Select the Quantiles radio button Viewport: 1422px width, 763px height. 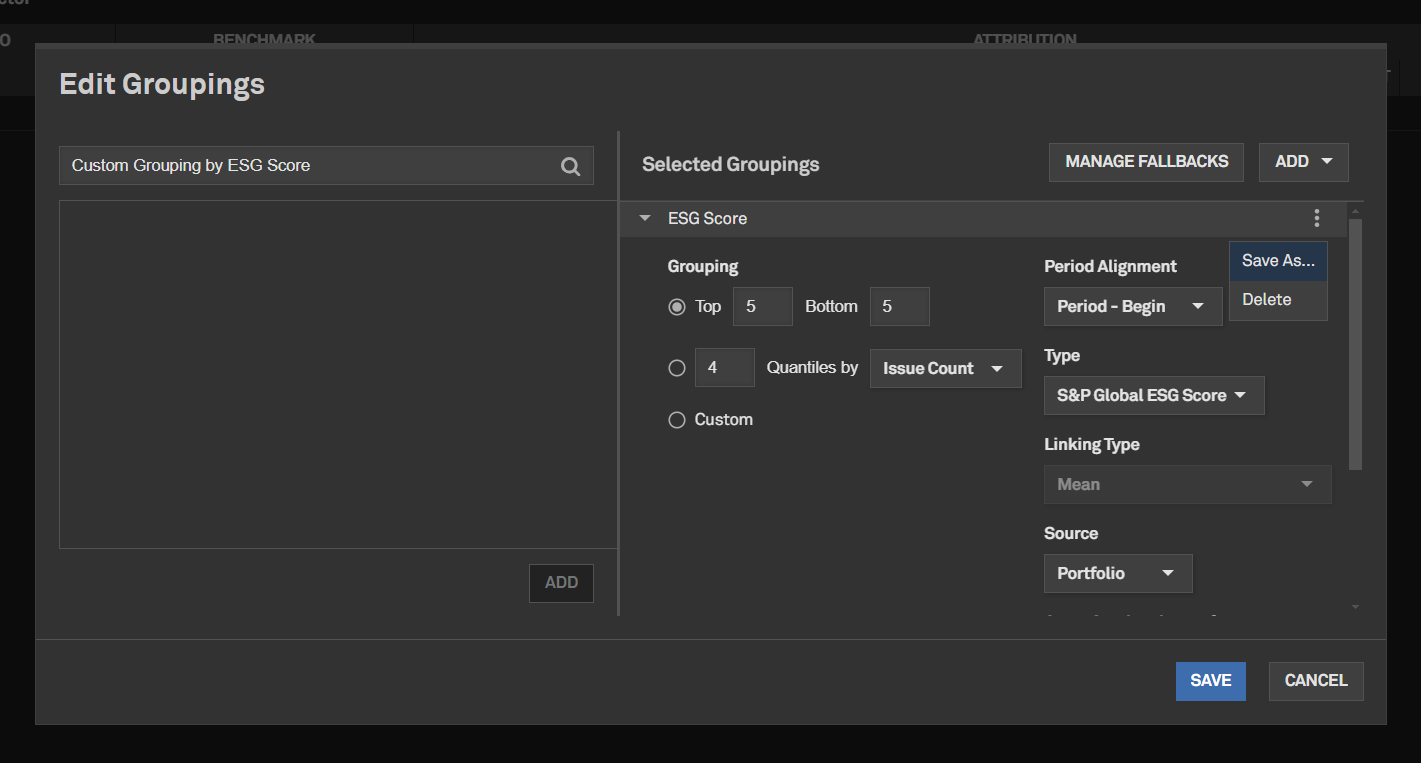[x=677, y=368]
